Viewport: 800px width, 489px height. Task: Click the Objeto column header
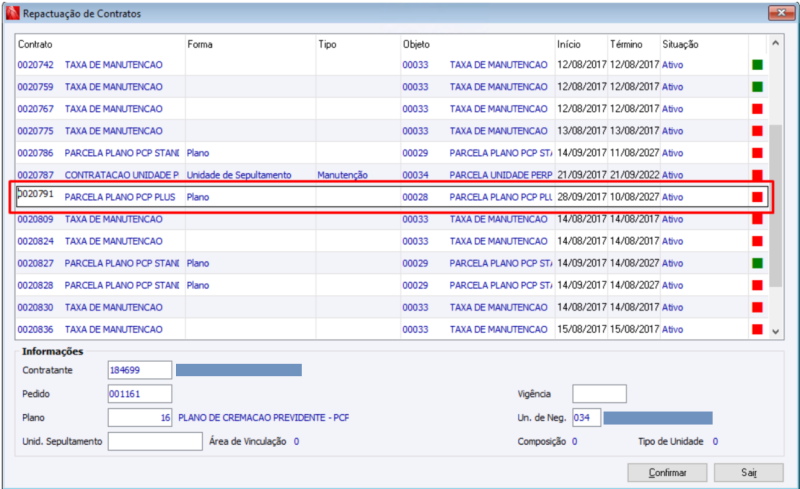point(416,44)
